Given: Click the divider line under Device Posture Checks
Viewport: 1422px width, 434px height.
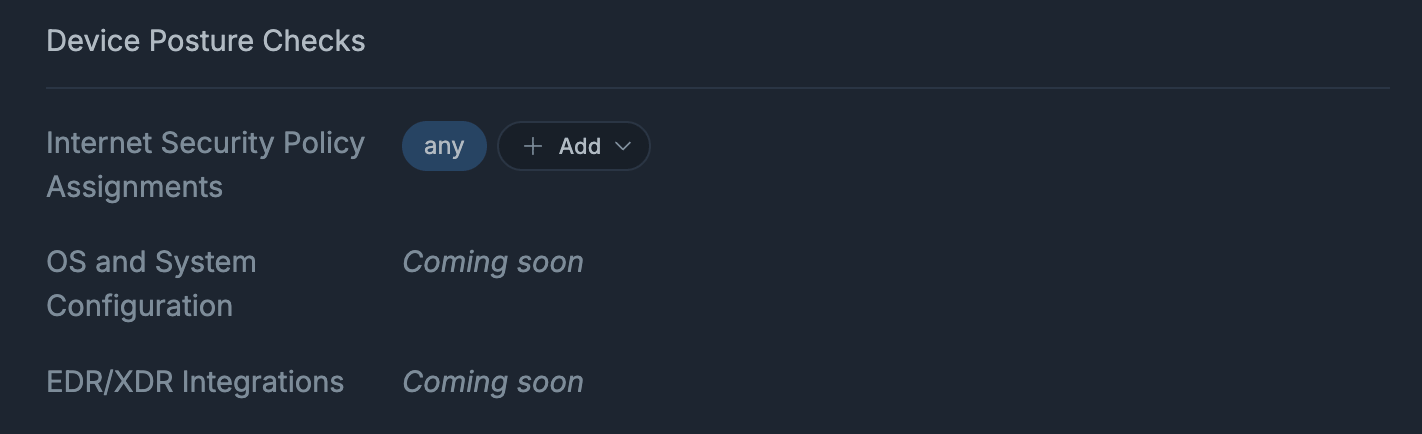Looking at the screenshot, I should pyautogui.click(x=717, y=88).
